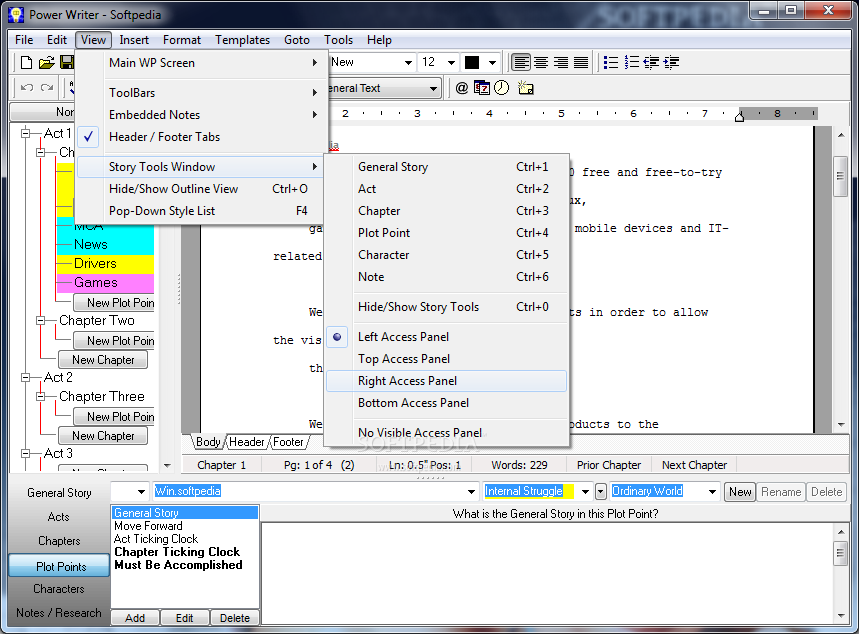This screenshot has height=634, width=859.
Task: Open the File menu
Action: (x=24, y=40)
